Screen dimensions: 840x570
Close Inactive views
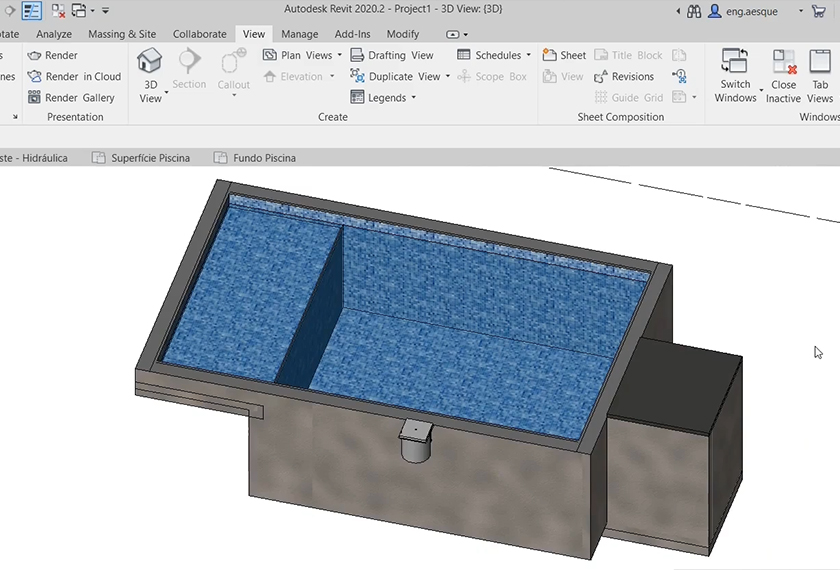[784, 62]
